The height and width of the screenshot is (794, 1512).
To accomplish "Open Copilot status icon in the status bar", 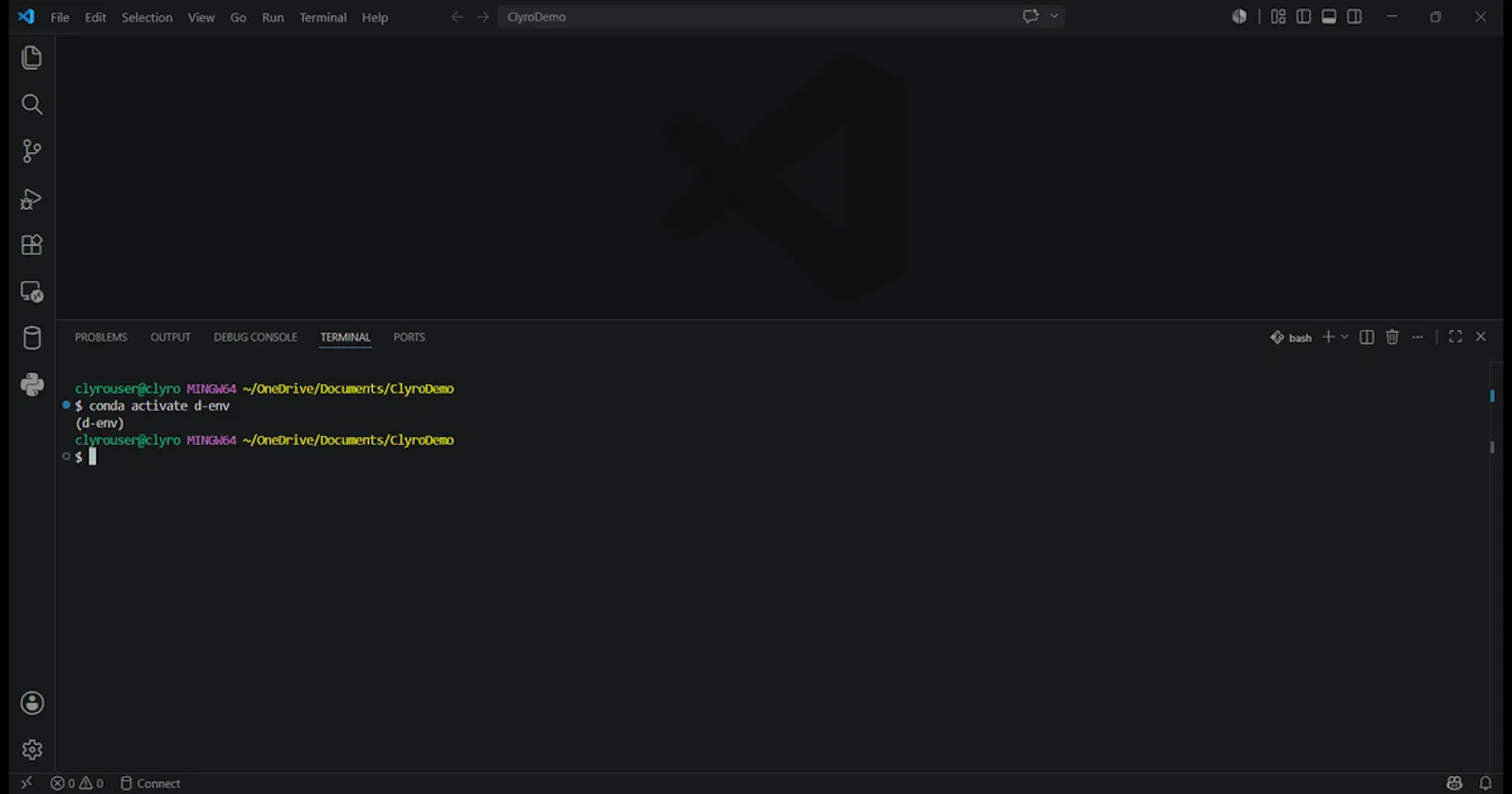I will [x=1454, y=784].
